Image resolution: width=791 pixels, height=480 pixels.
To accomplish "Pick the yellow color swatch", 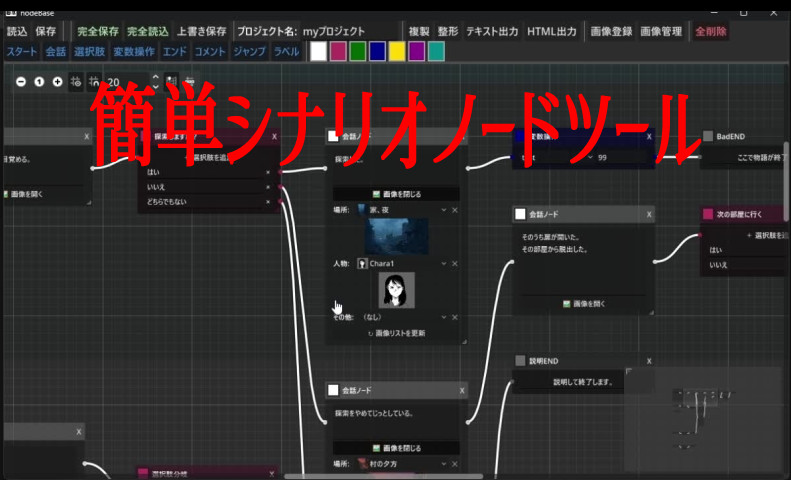I will 397,51.
